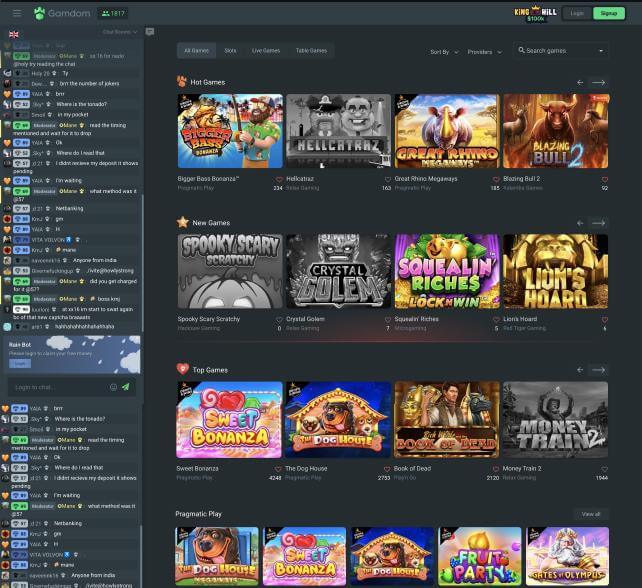Image resolution: width=642 pixels, height=588 pixels.
Task: Click the online users count badge
Action: point(113,14)
